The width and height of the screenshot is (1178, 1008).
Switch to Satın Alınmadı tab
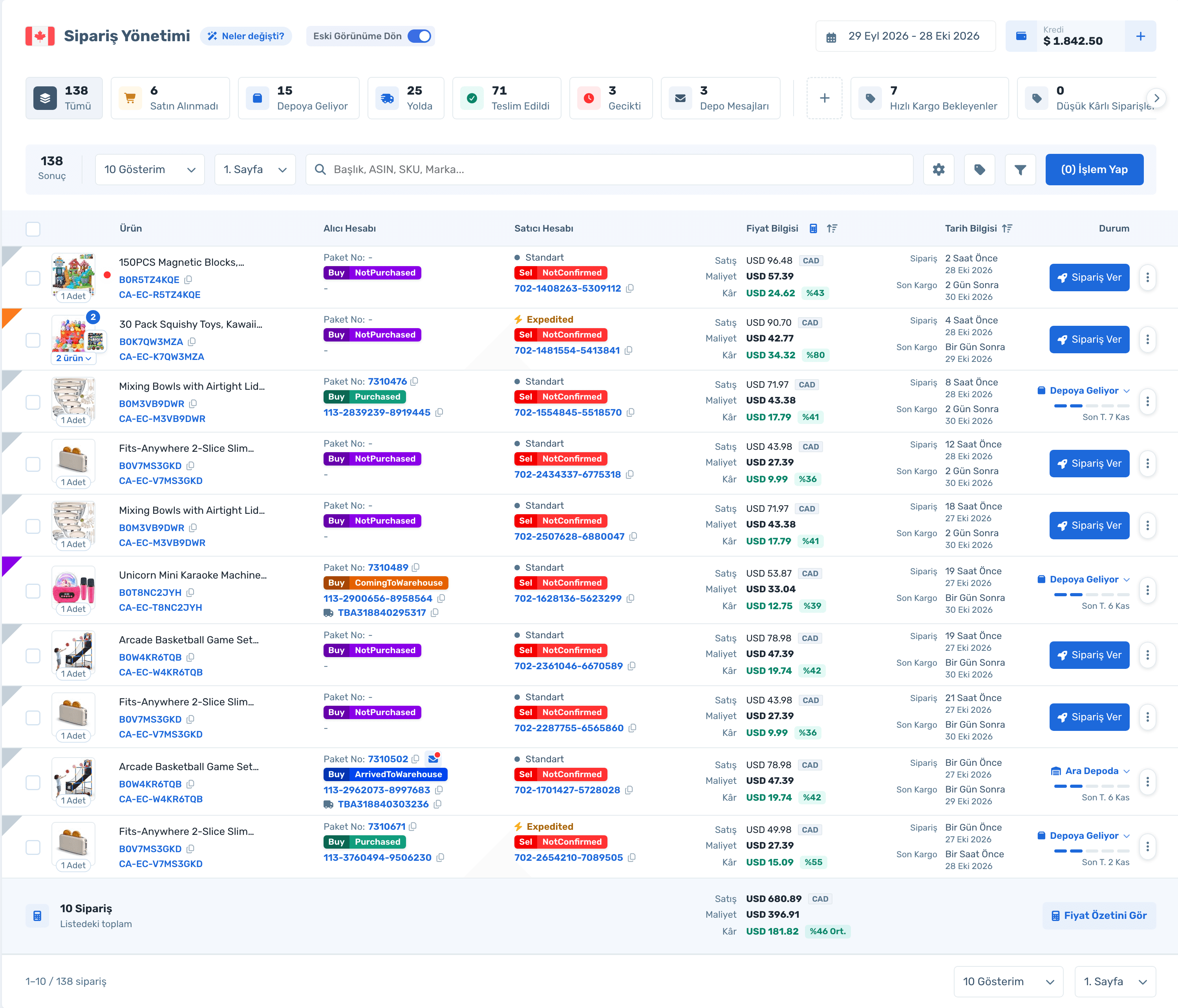point(170,98)
